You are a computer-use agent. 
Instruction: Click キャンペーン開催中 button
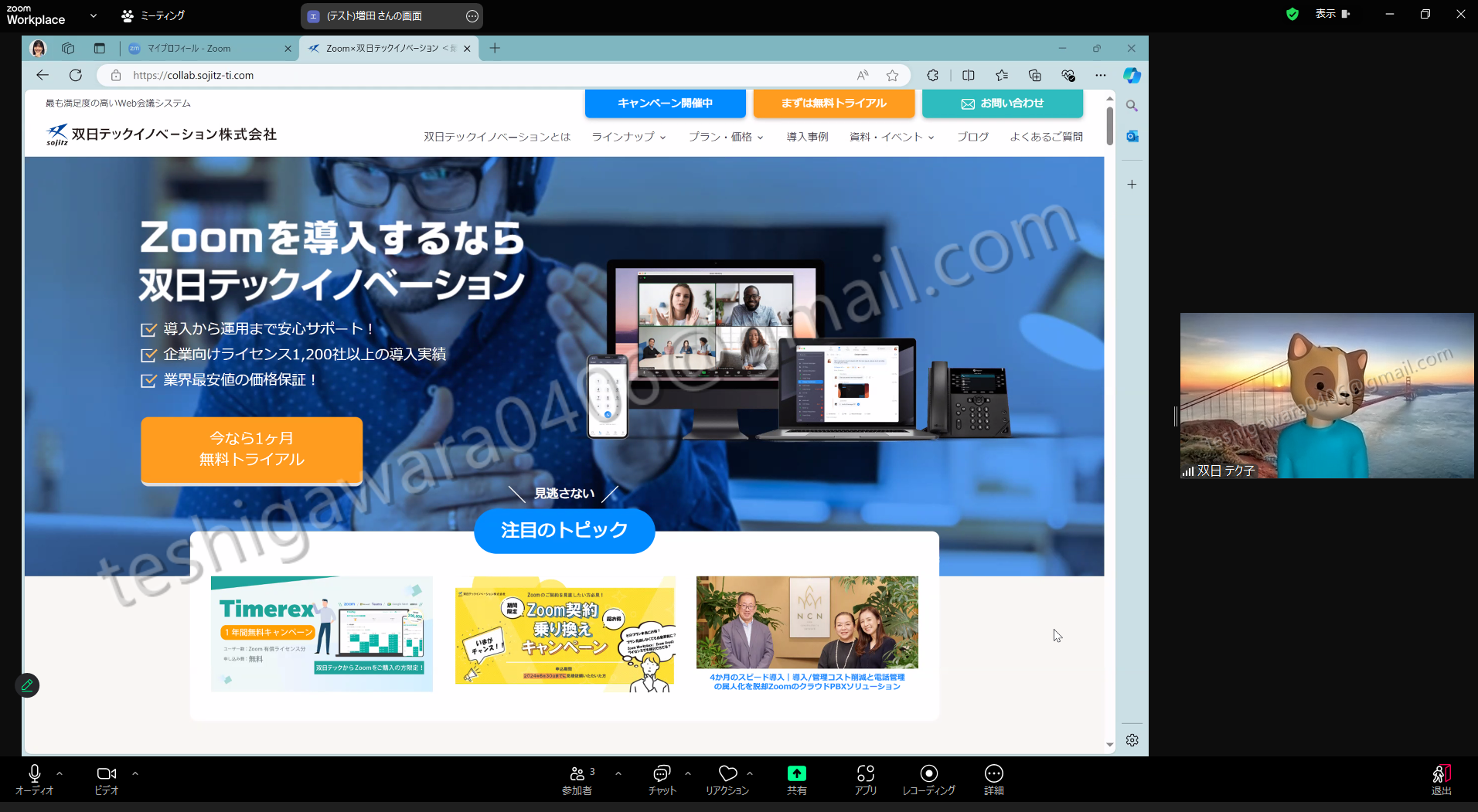(x=666, y=104)
